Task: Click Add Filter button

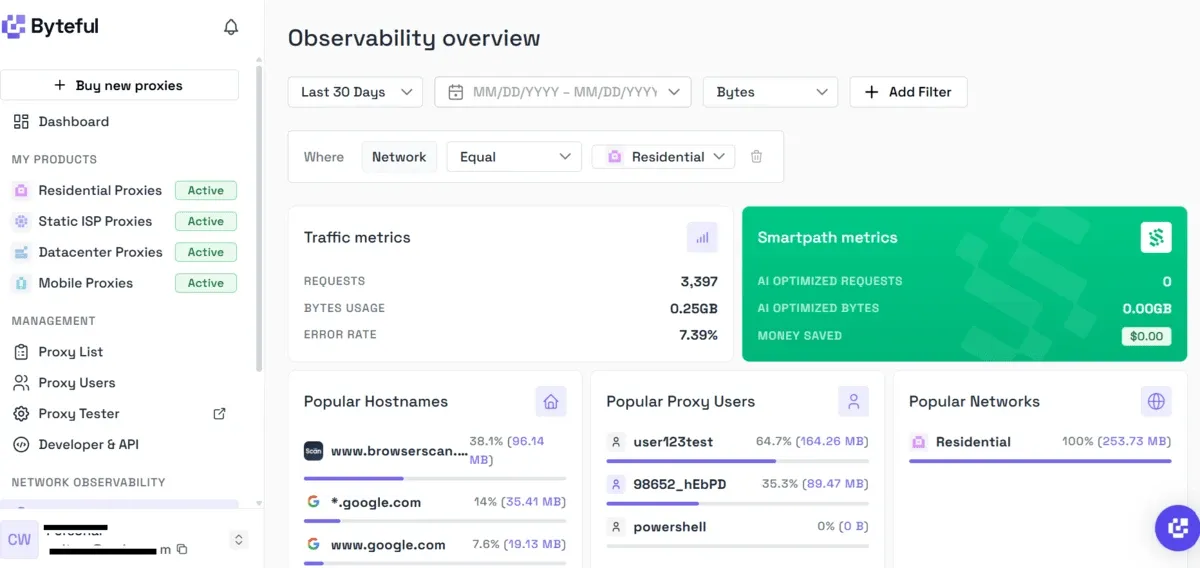Action: 908,92
